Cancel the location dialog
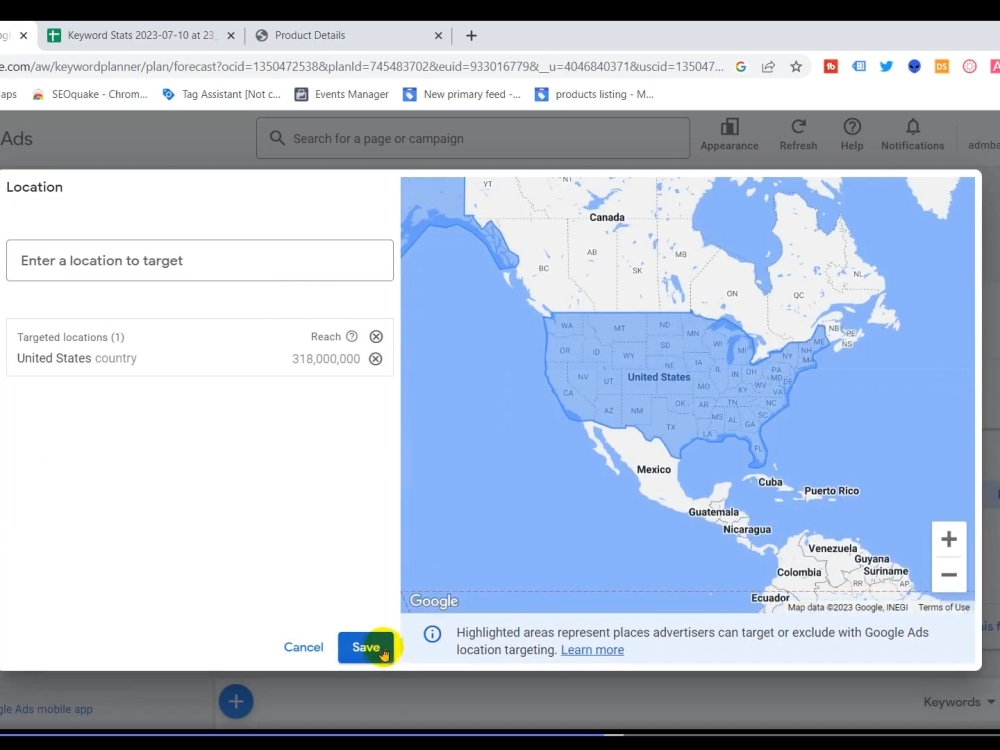This screenshot has width=1000, height=750. tap(304, 647)
